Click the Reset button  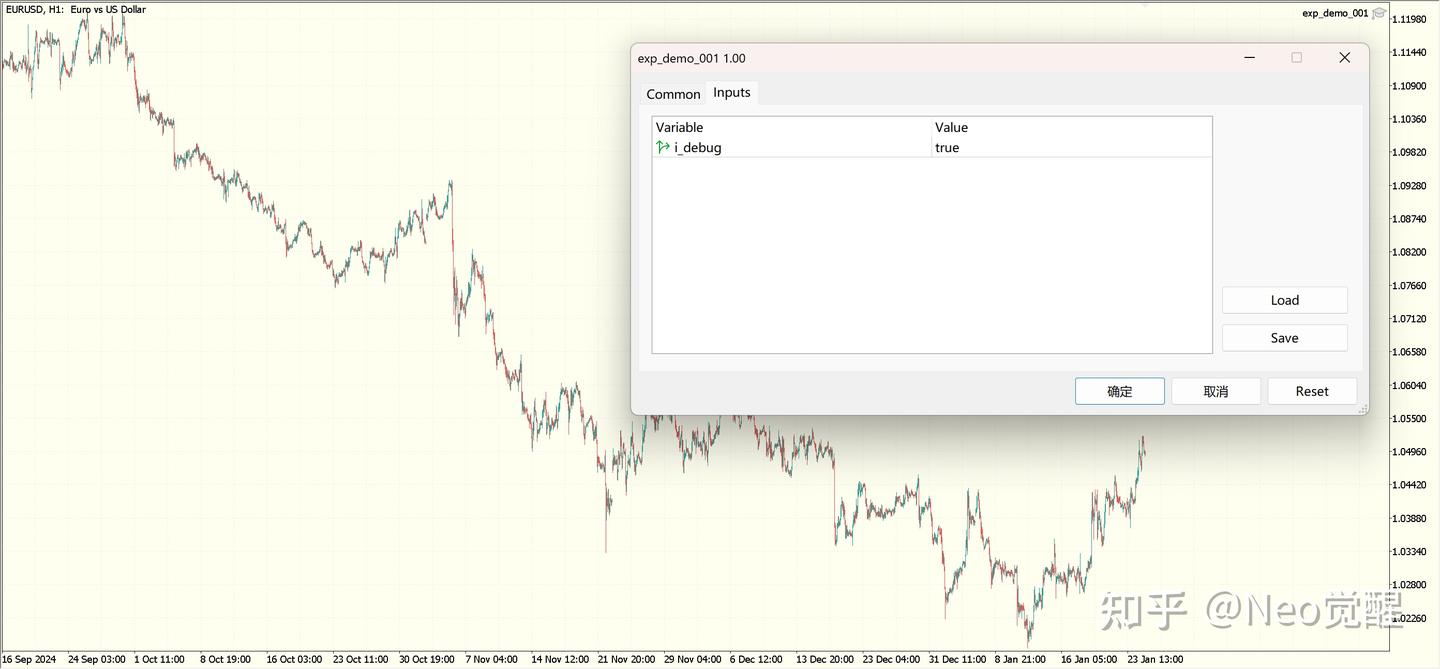point(1311,391)
